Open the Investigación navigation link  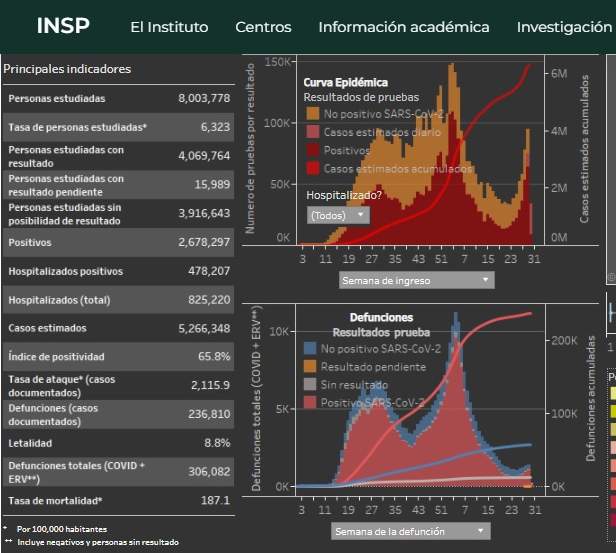point(564,27)
